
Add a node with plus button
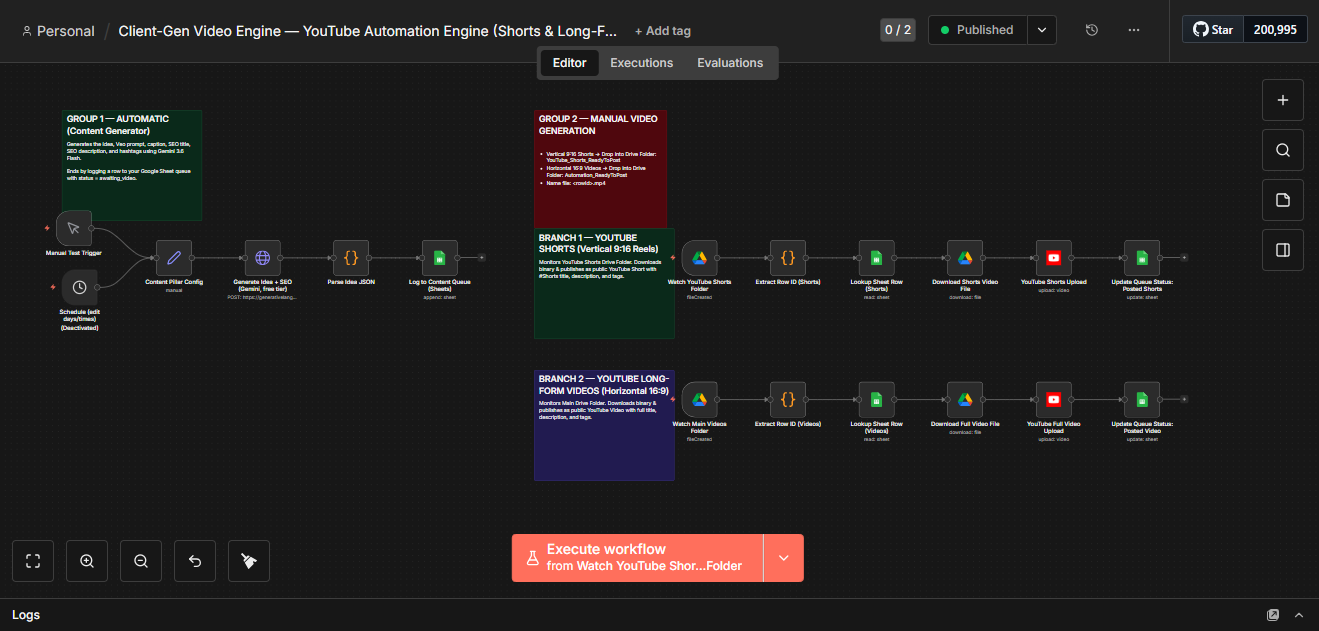pos(1283,100)
